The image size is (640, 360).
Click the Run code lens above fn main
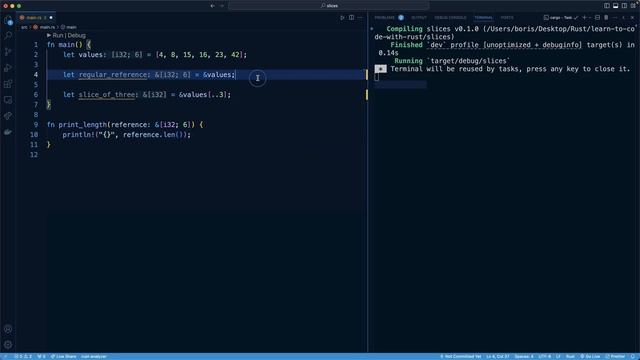click(58, 36)
